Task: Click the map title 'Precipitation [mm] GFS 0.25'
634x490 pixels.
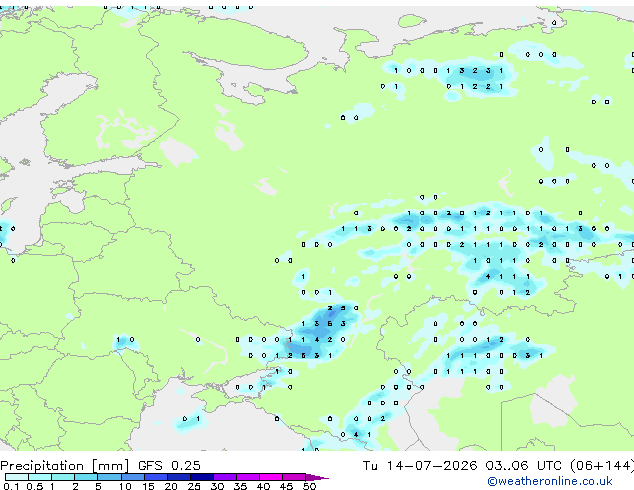Action: pyautogui.click(x=100, y=466)
